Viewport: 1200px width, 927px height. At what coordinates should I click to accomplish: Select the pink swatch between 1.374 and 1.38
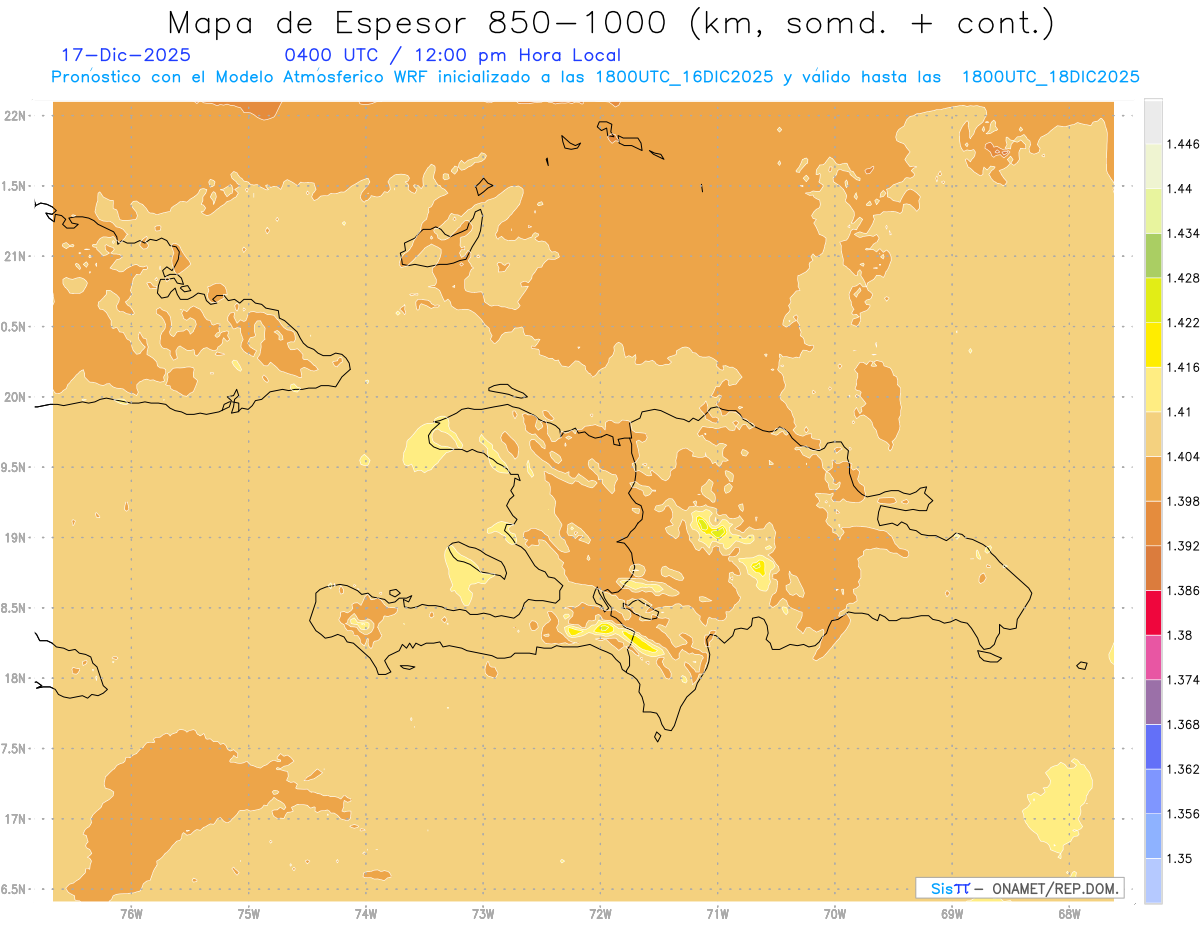pyautogui.click(x=1153, y=657)
